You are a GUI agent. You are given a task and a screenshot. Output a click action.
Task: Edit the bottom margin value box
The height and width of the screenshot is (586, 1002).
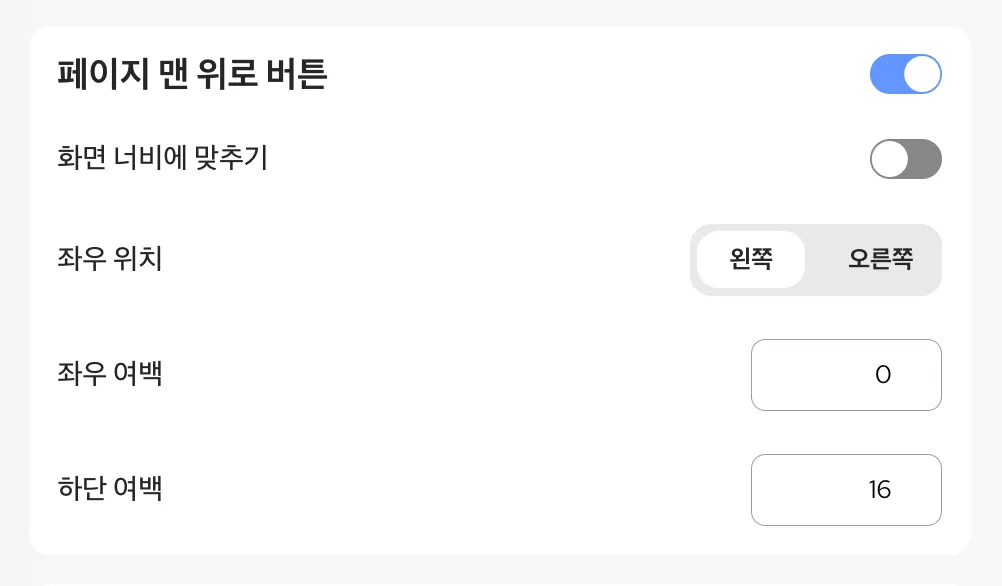[846, 490]
